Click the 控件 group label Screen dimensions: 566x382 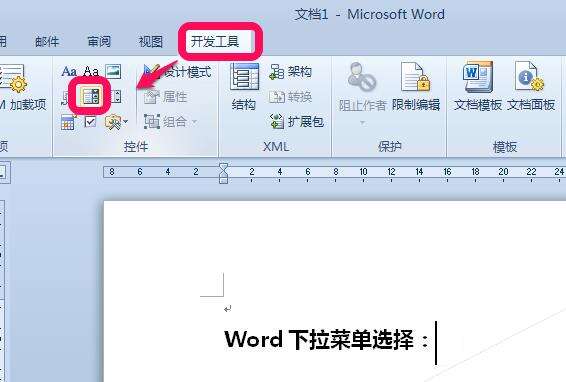point(136,147)
